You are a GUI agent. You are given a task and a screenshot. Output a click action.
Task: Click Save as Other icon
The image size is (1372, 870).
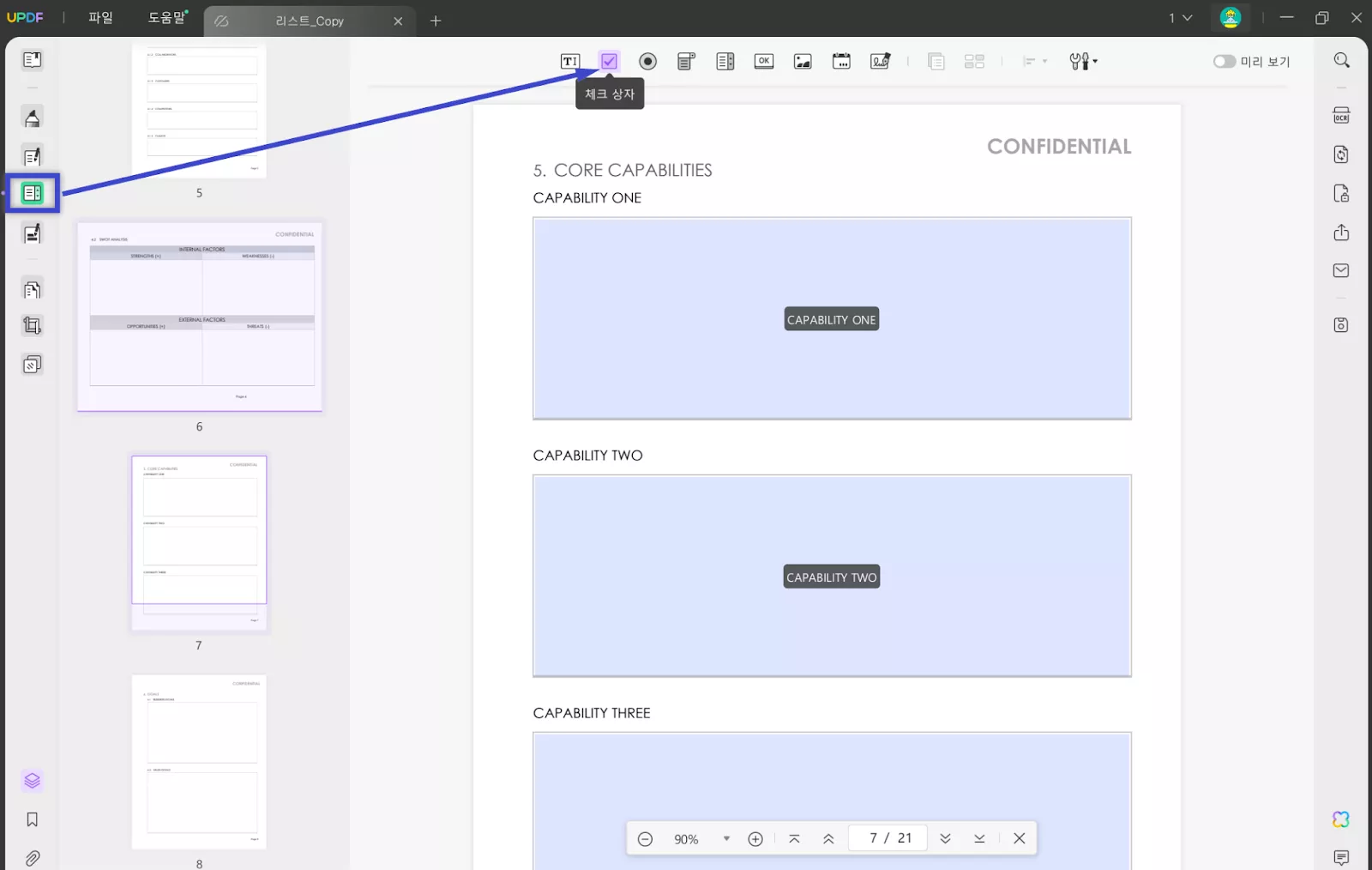[1341, 325]
